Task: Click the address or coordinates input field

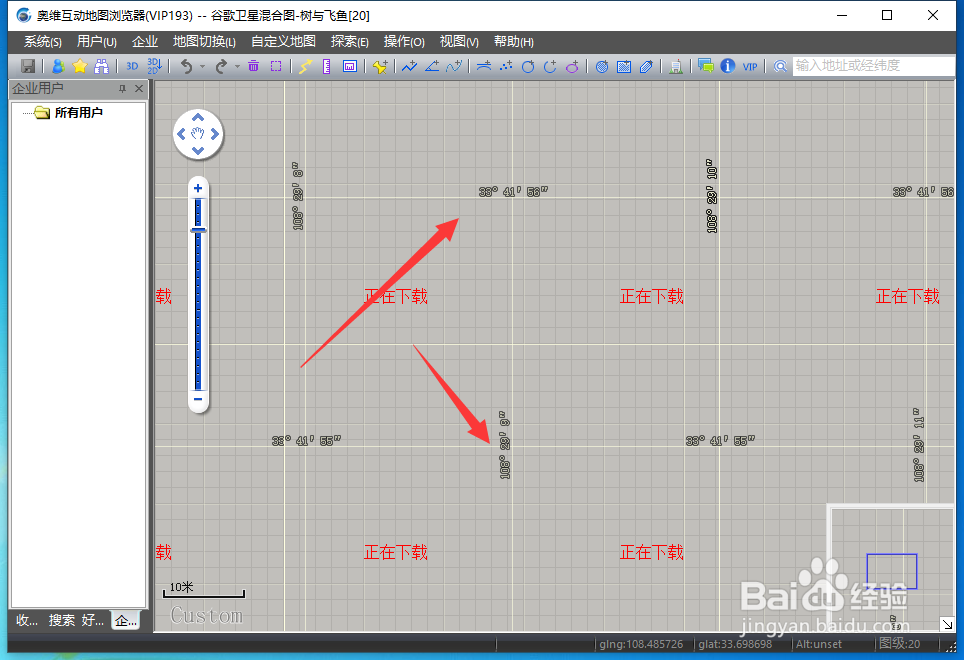Action: point(873,66)
